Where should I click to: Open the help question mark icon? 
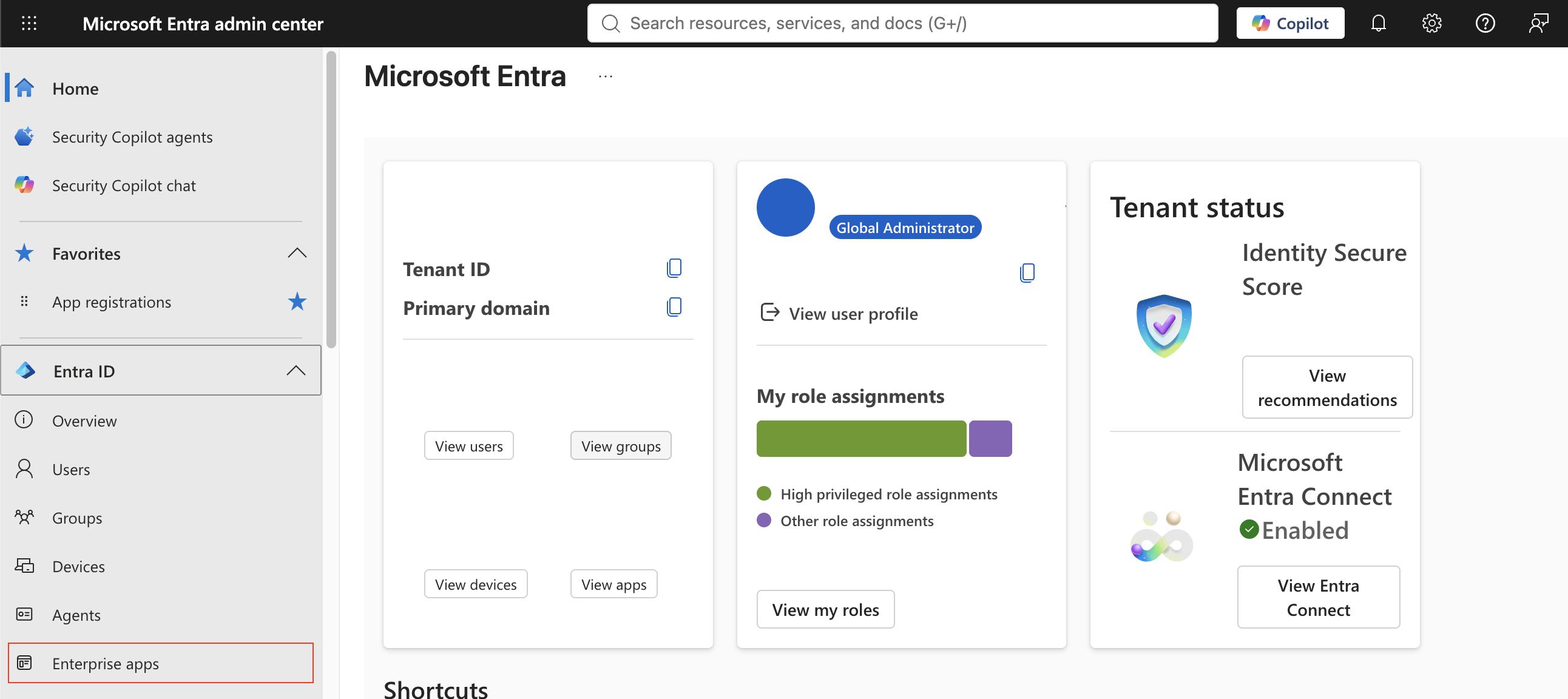pos(1485,23)
